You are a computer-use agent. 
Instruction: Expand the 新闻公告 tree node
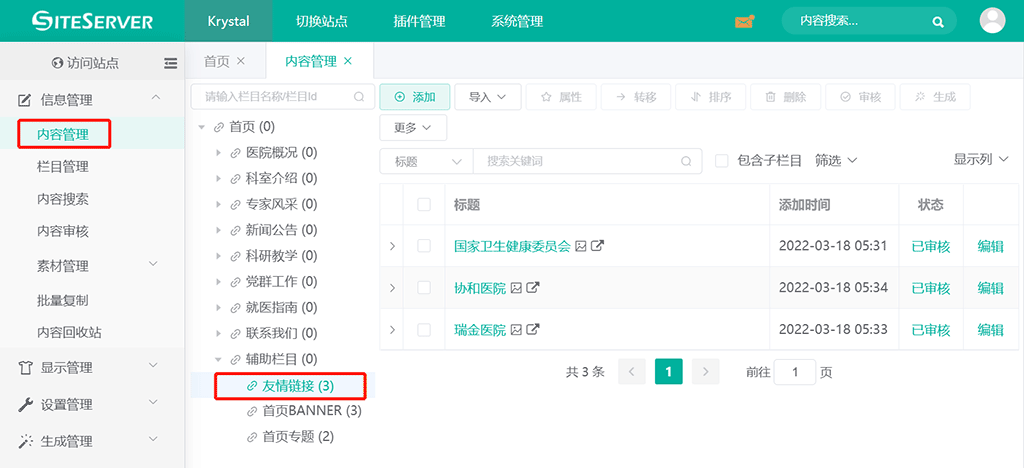219,230
